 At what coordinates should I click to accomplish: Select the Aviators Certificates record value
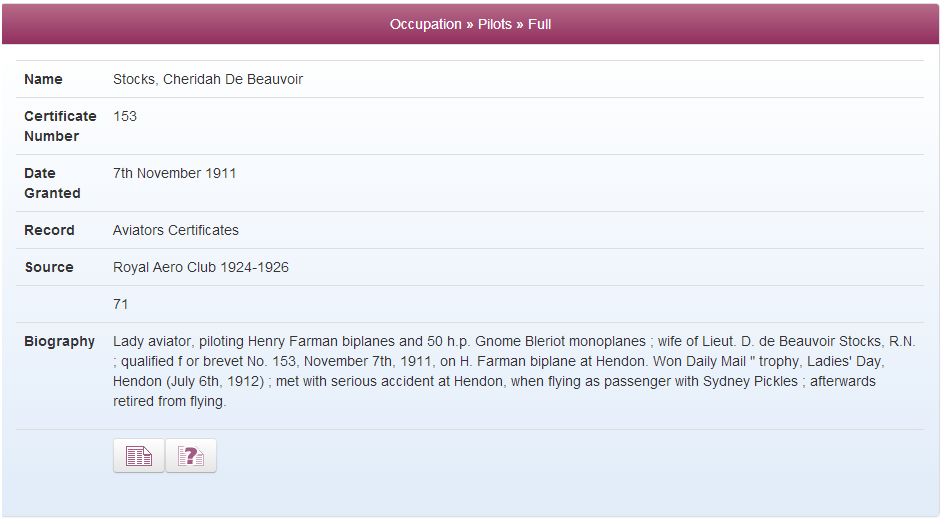pos(176,230)
